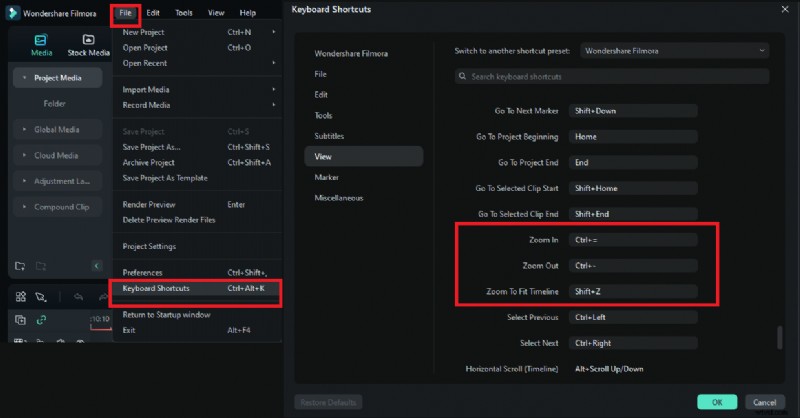Expand Compound Clip in the sidebar
This screenshot has height=418, width=800.
tap(24, 207)
